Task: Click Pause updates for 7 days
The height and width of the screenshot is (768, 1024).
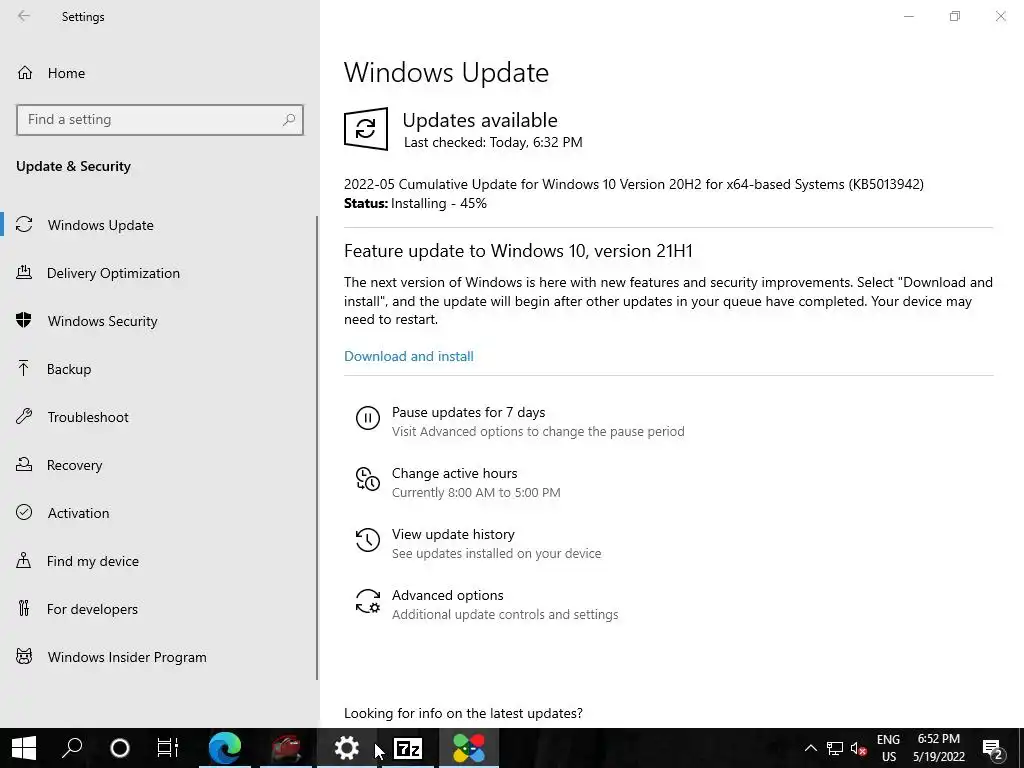Action: click(x=468, y=412)
